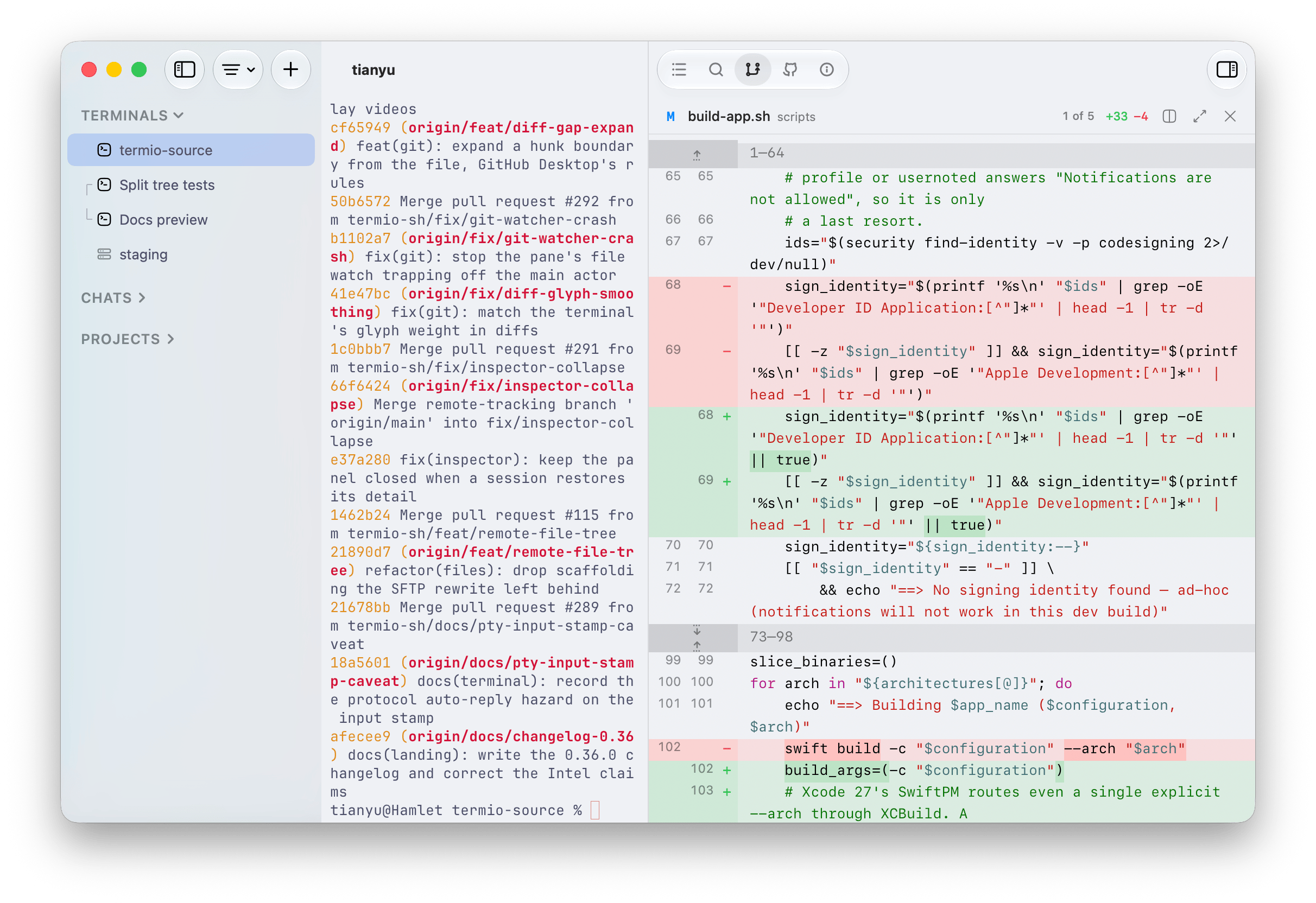Click removed line 68 minus marker

tap(726, 287)
